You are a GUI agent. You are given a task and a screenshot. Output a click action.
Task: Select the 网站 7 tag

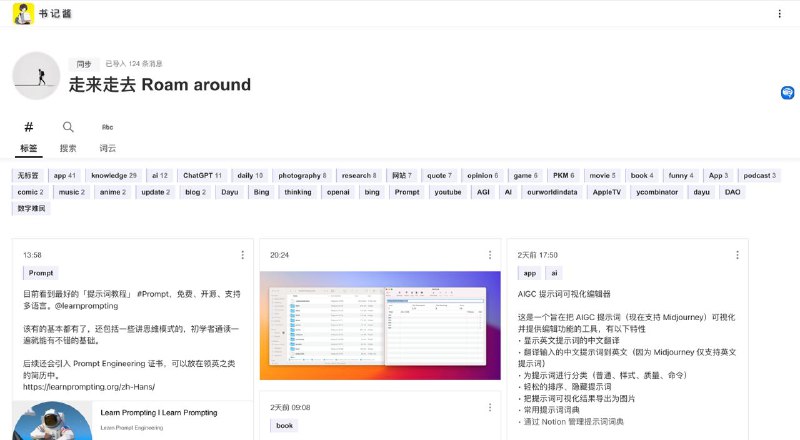pos(401,176)
